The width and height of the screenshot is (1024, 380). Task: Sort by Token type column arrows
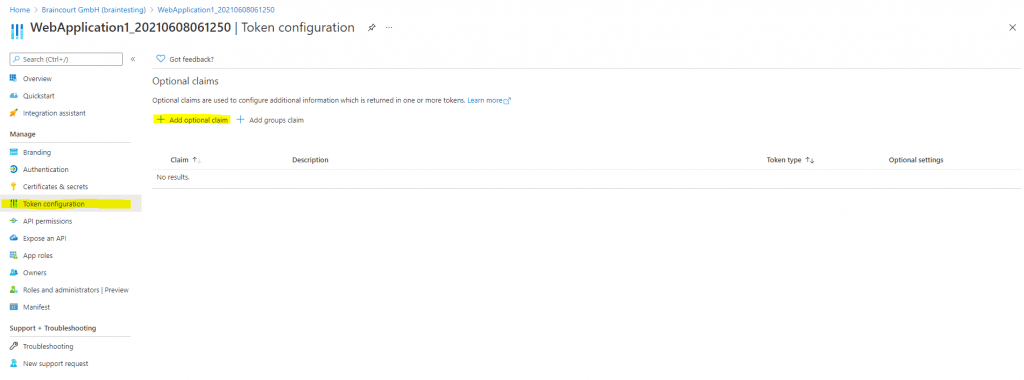810,160
